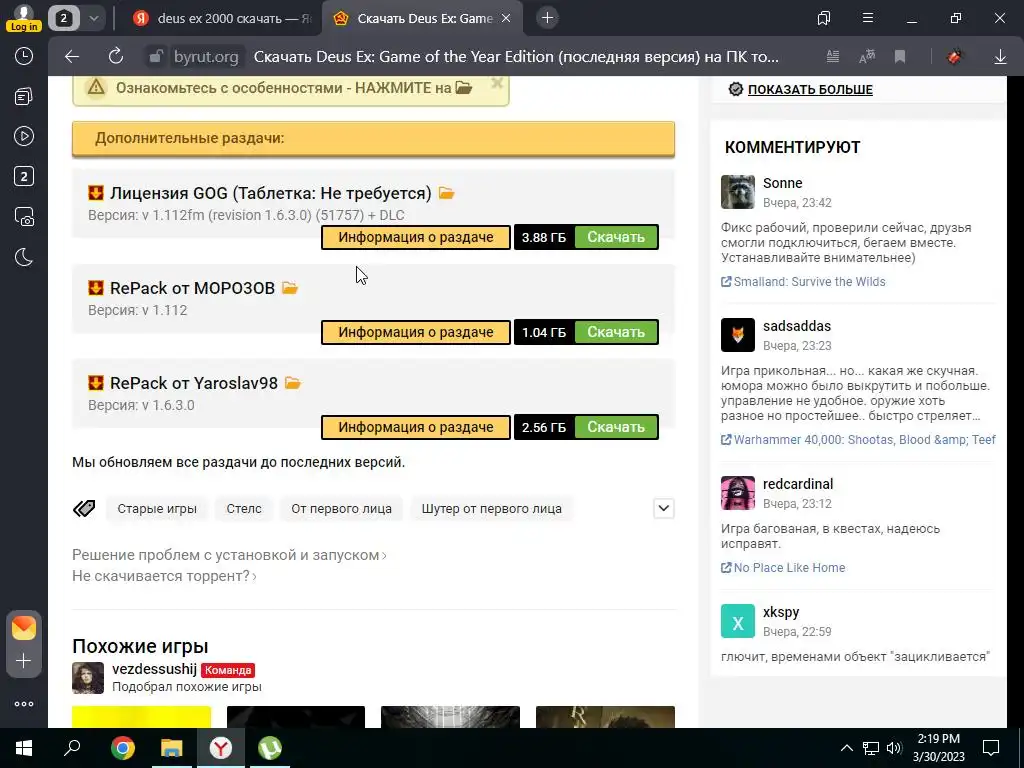The image size is (1024, 768).
Task: Download the 1.04 ГБ МОРОЗОВ repack
Action: pos(616,332)
